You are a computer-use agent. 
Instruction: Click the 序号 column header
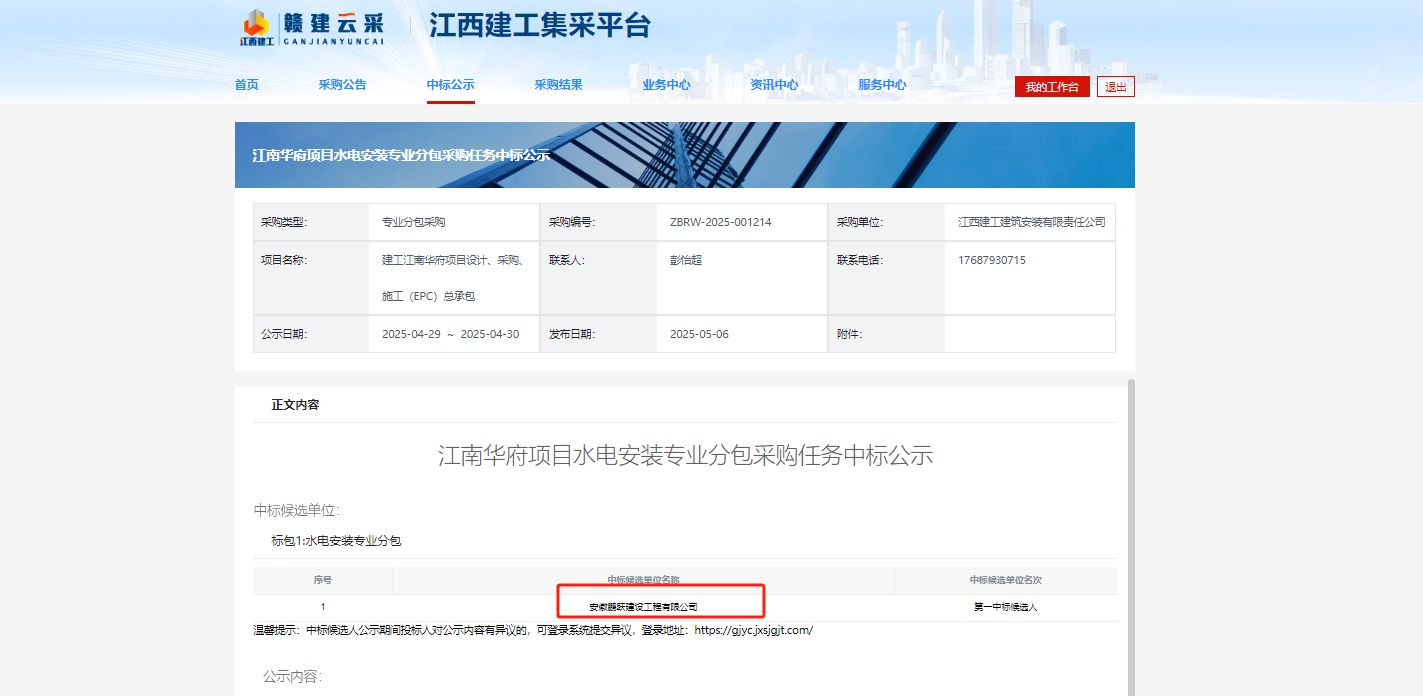coord(322,580)
